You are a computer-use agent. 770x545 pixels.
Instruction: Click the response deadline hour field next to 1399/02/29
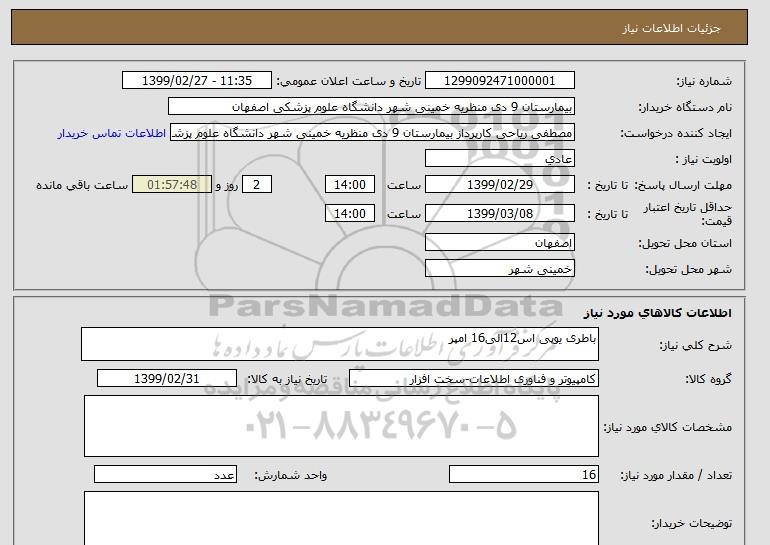[x=350, y=185]
